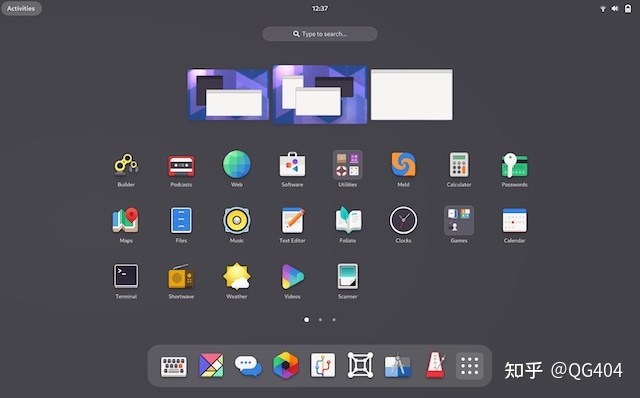Screen dimensions: 640x398
Task: Open the Terminal app
Action: pyautogui.click(x=126, y=276)
